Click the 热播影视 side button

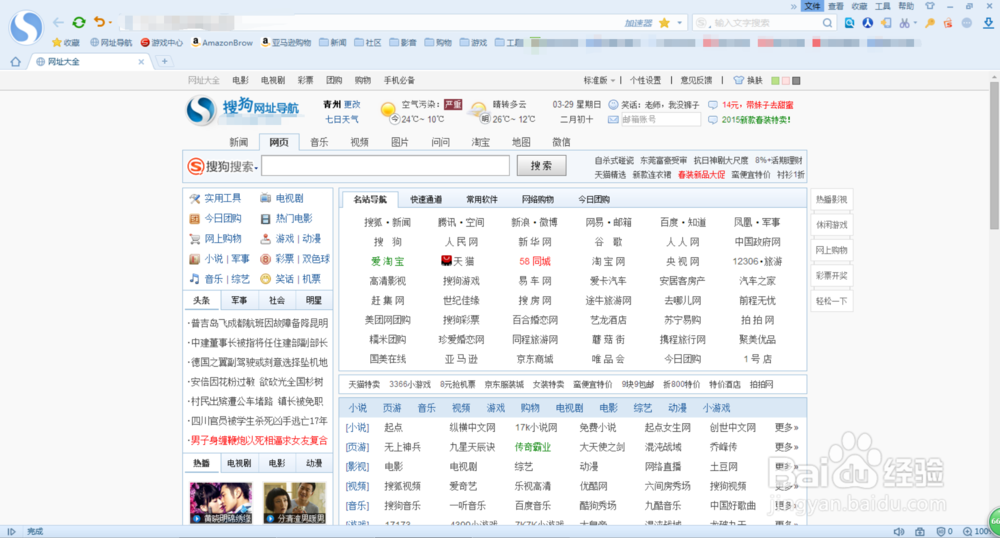pos(831,200)
